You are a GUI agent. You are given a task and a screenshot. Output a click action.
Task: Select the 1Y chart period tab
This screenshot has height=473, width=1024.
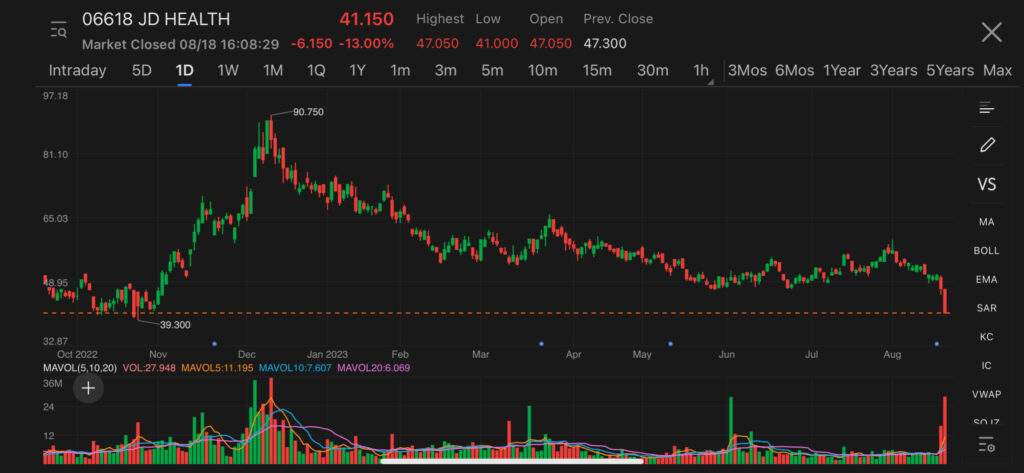pos(357,71)
